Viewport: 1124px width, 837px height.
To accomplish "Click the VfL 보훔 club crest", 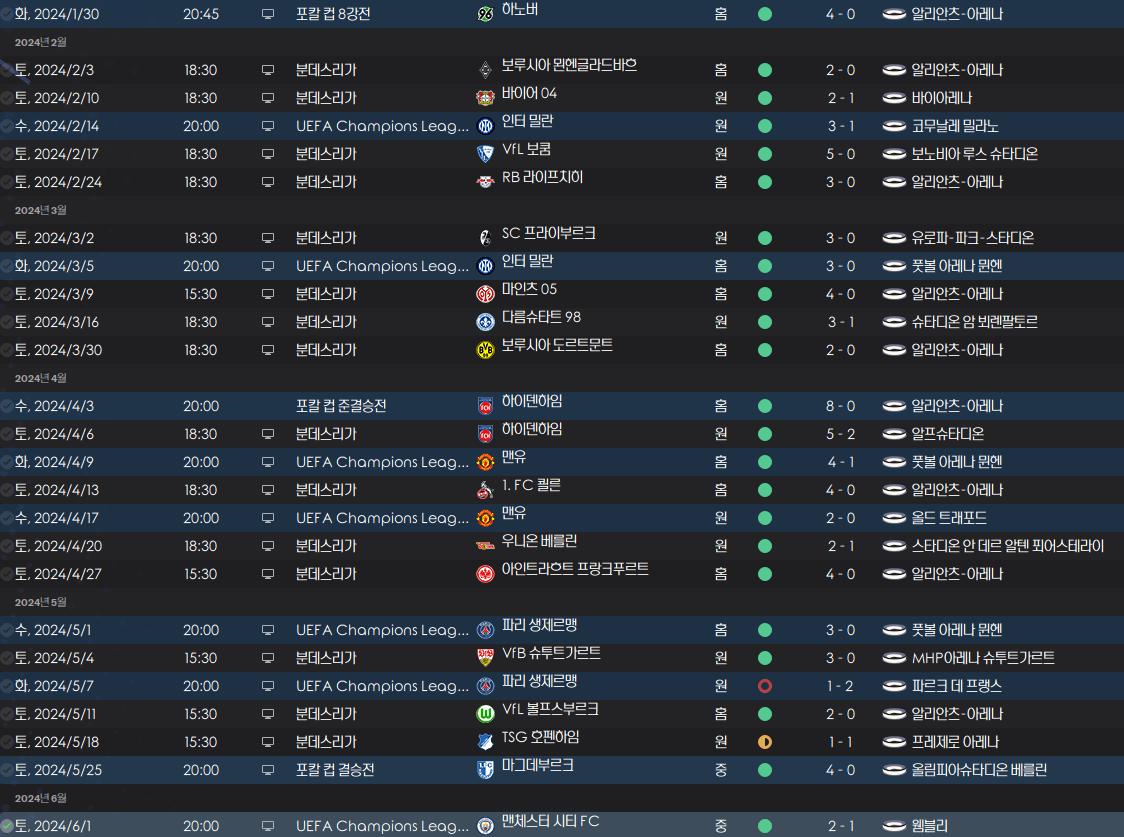I will [x=485, y=153].
